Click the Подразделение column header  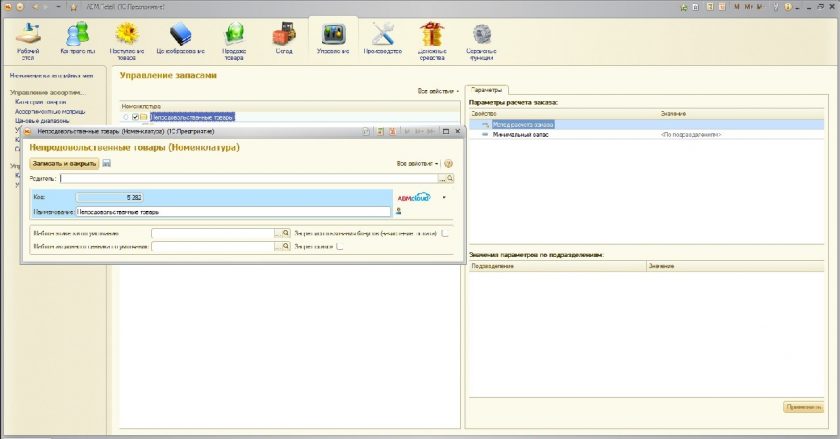558,266
